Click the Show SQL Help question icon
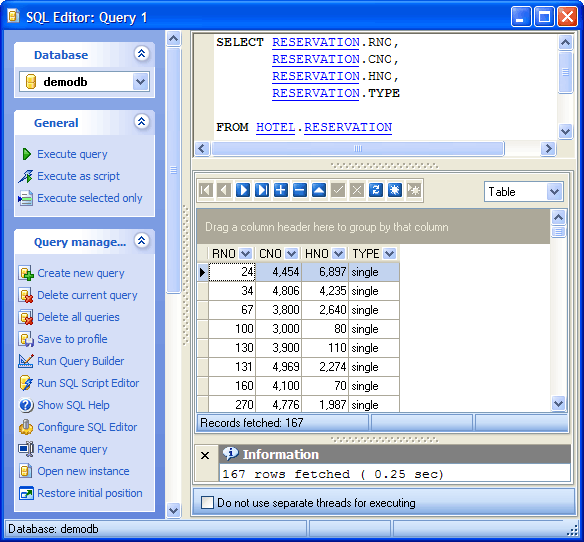Viewport: 584px width, 542px height. point(26,405)
